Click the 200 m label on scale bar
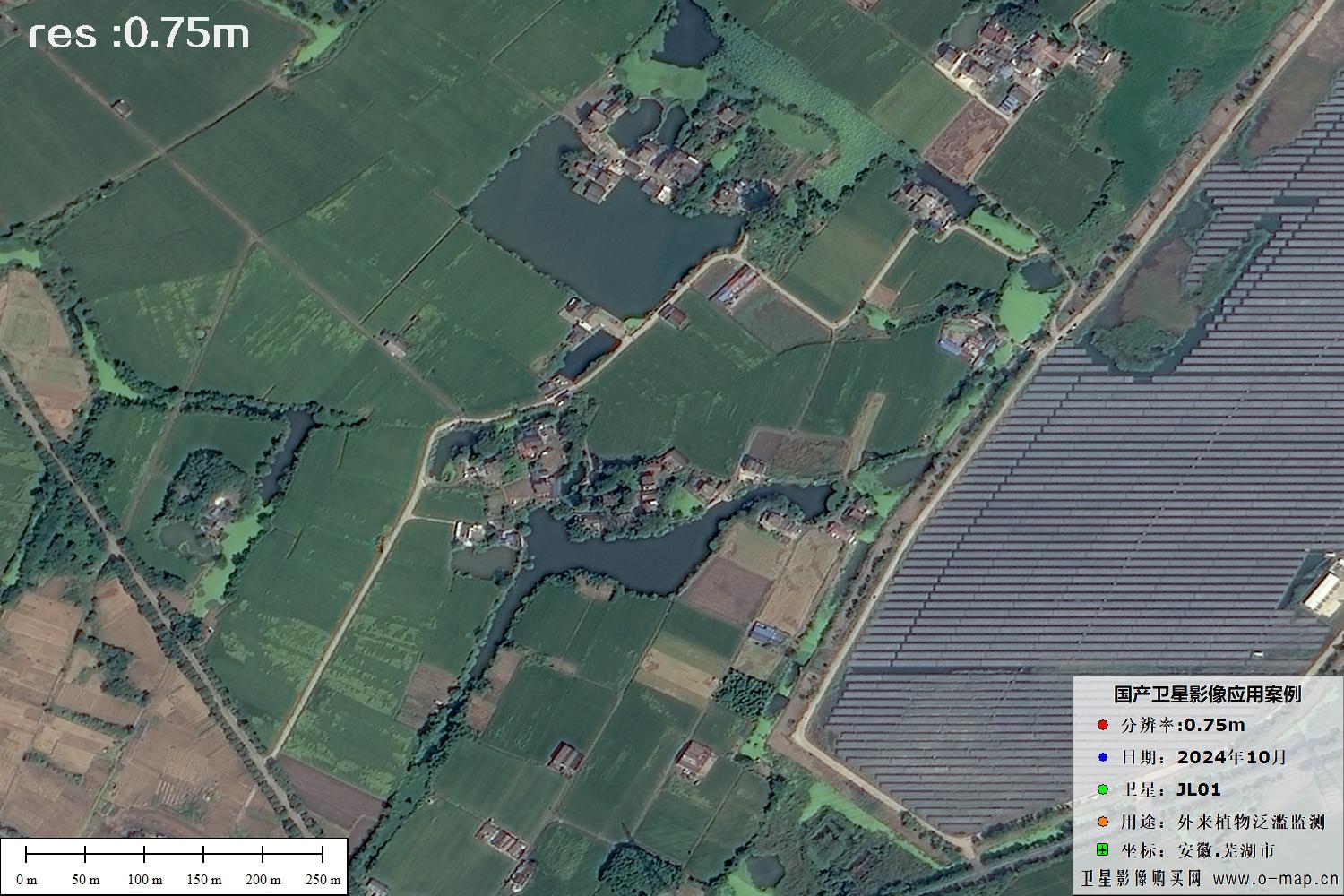1344x896 pixels. click(263, 879)
